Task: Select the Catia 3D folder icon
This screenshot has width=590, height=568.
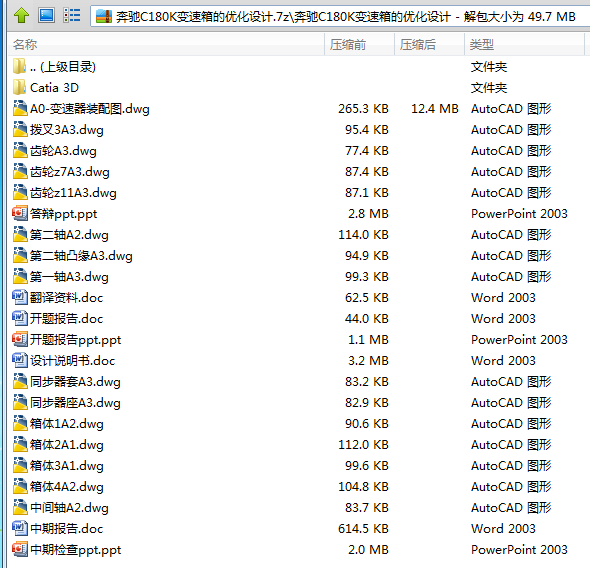Action: point(19,87)
